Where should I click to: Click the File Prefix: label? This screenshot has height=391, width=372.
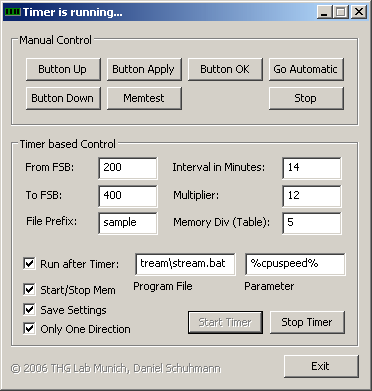[51, 221]
